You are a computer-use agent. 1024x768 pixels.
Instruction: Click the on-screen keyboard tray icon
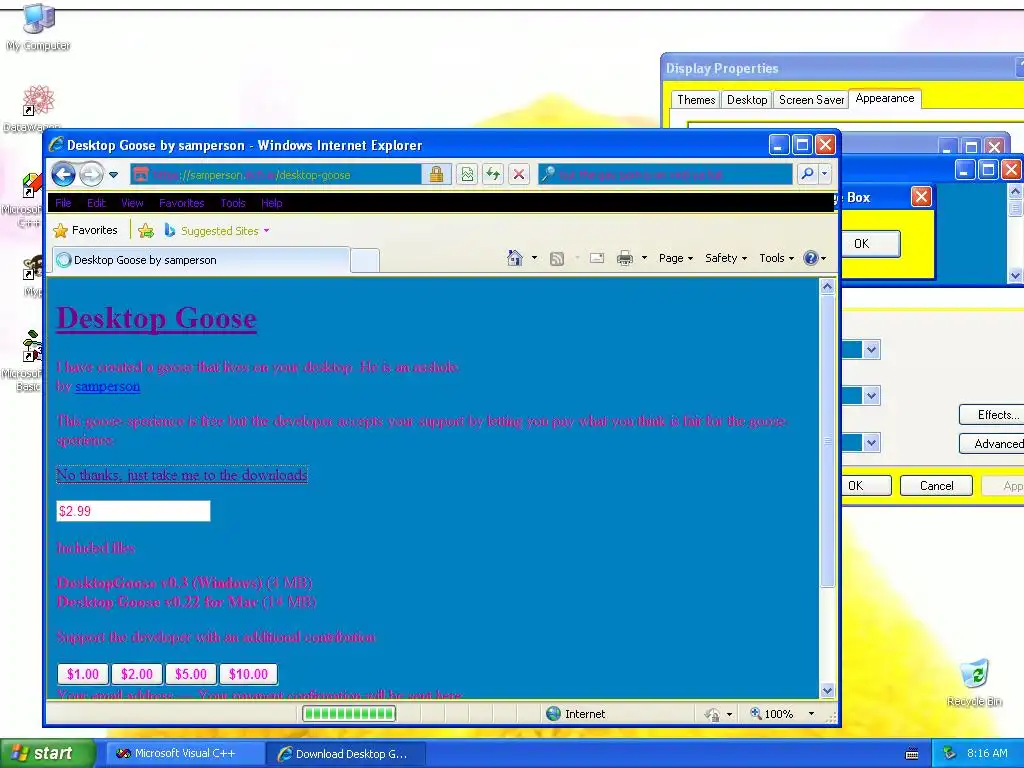912,754
